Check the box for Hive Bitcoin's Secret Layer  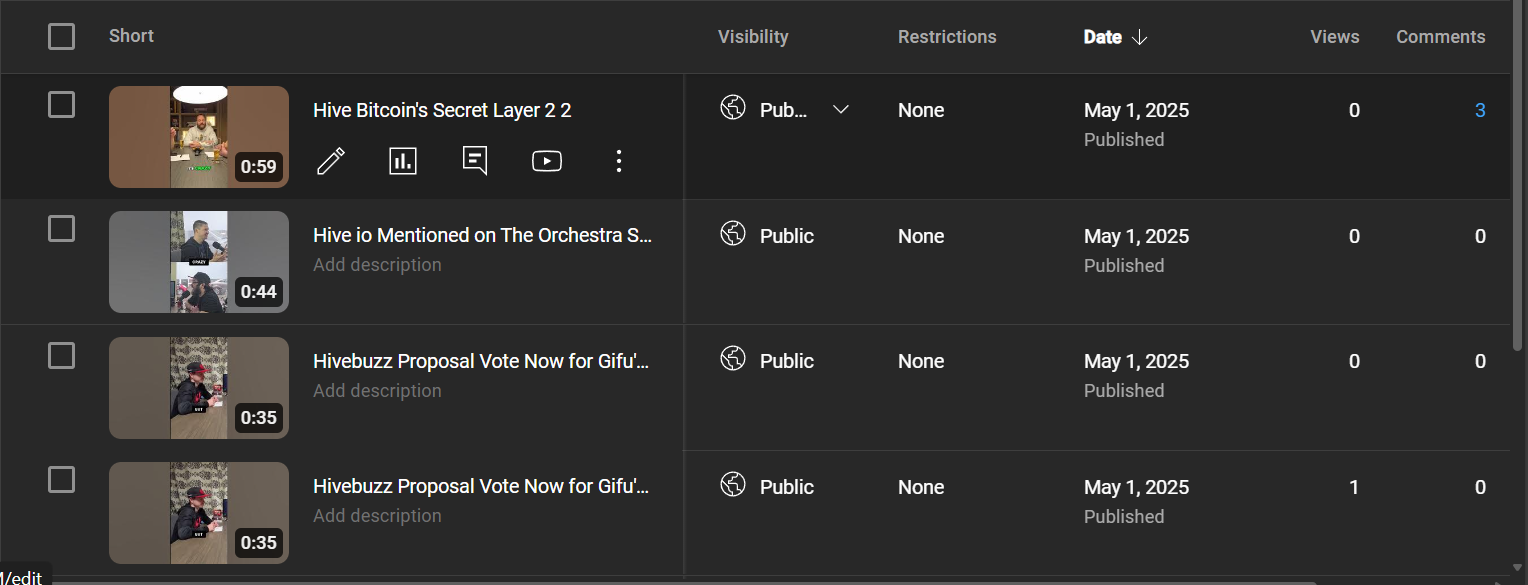coord(62,104)
